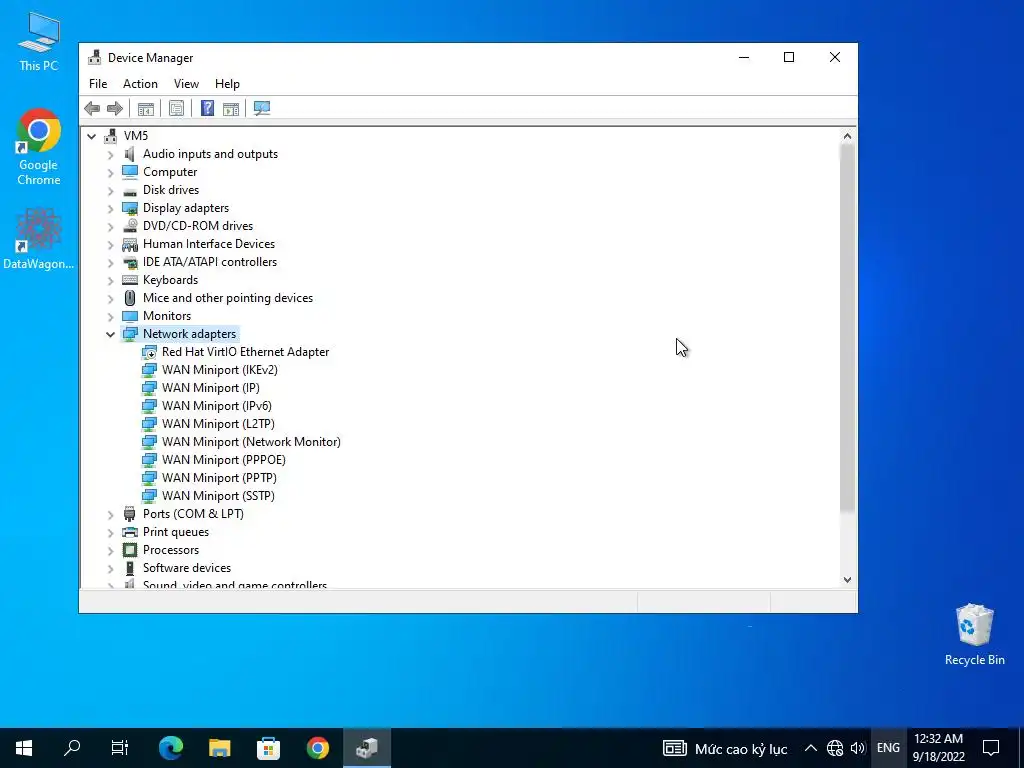The height and width of the screenshot is (768, 1024).
Task: Select the Software devices category
Action: click(186, 568)
